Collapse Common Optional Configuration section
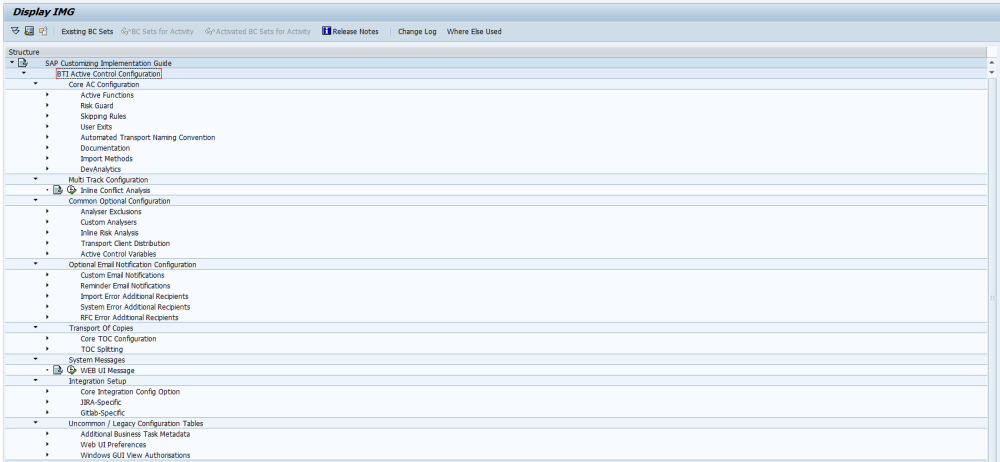 (36, 200)
